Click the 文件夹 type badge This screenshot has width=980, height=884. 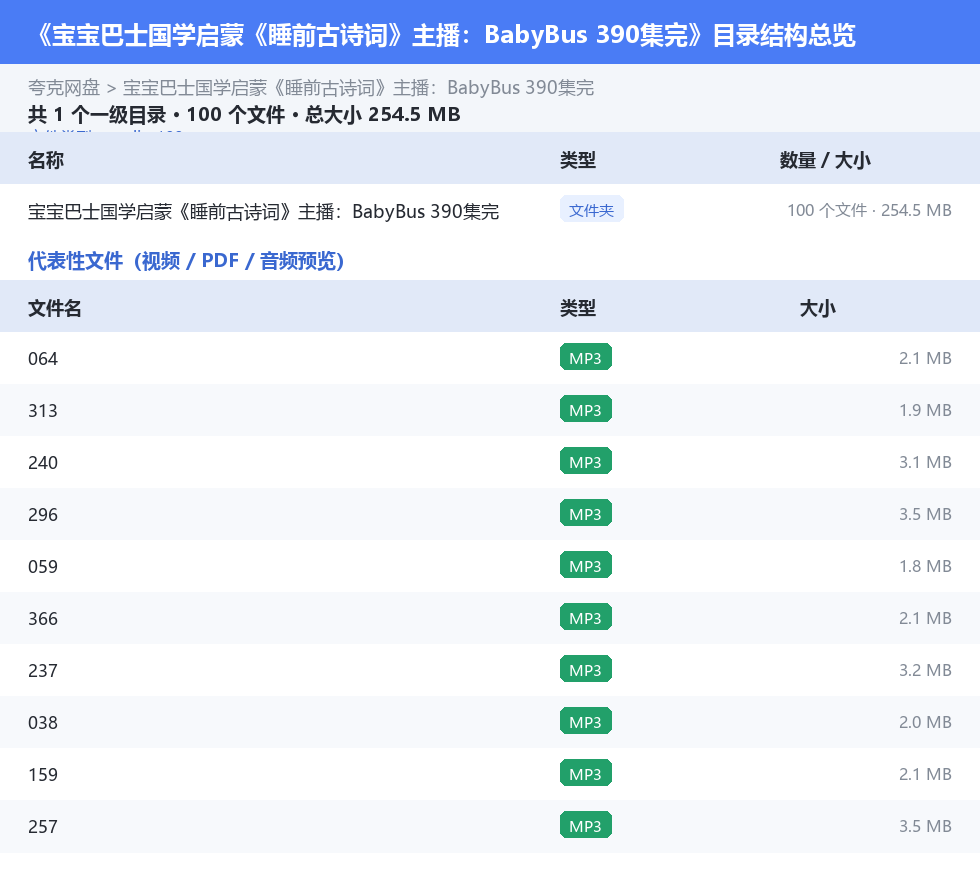tap(591, 210)
